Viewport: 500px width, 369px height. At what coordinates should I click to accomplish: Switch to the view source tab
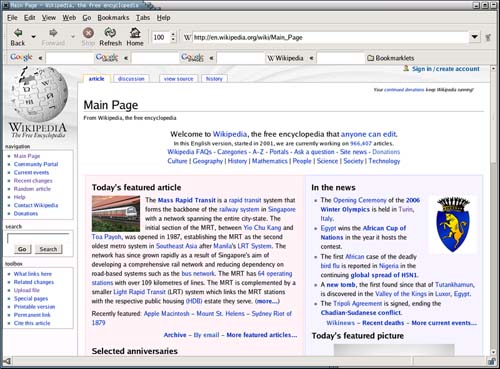(x=179, y=79)
